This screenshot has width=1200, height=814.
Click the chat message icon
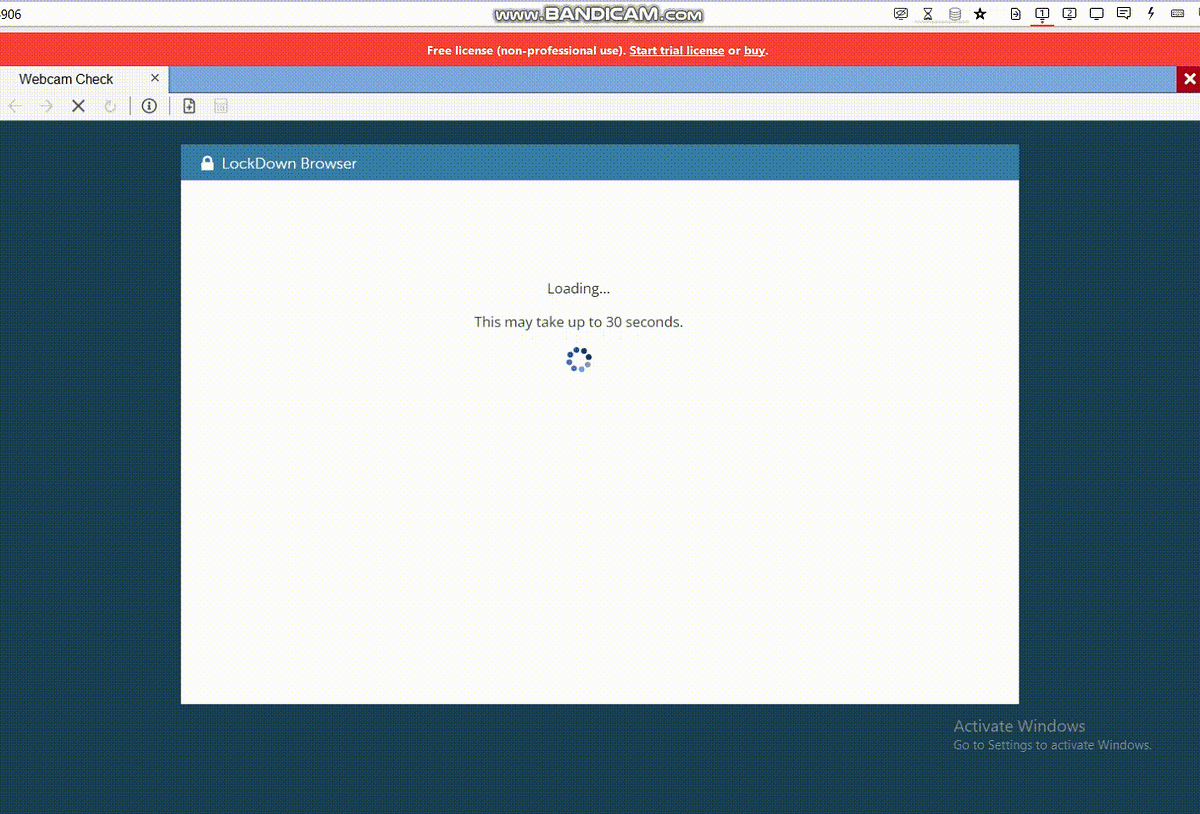click(1124, 13)
